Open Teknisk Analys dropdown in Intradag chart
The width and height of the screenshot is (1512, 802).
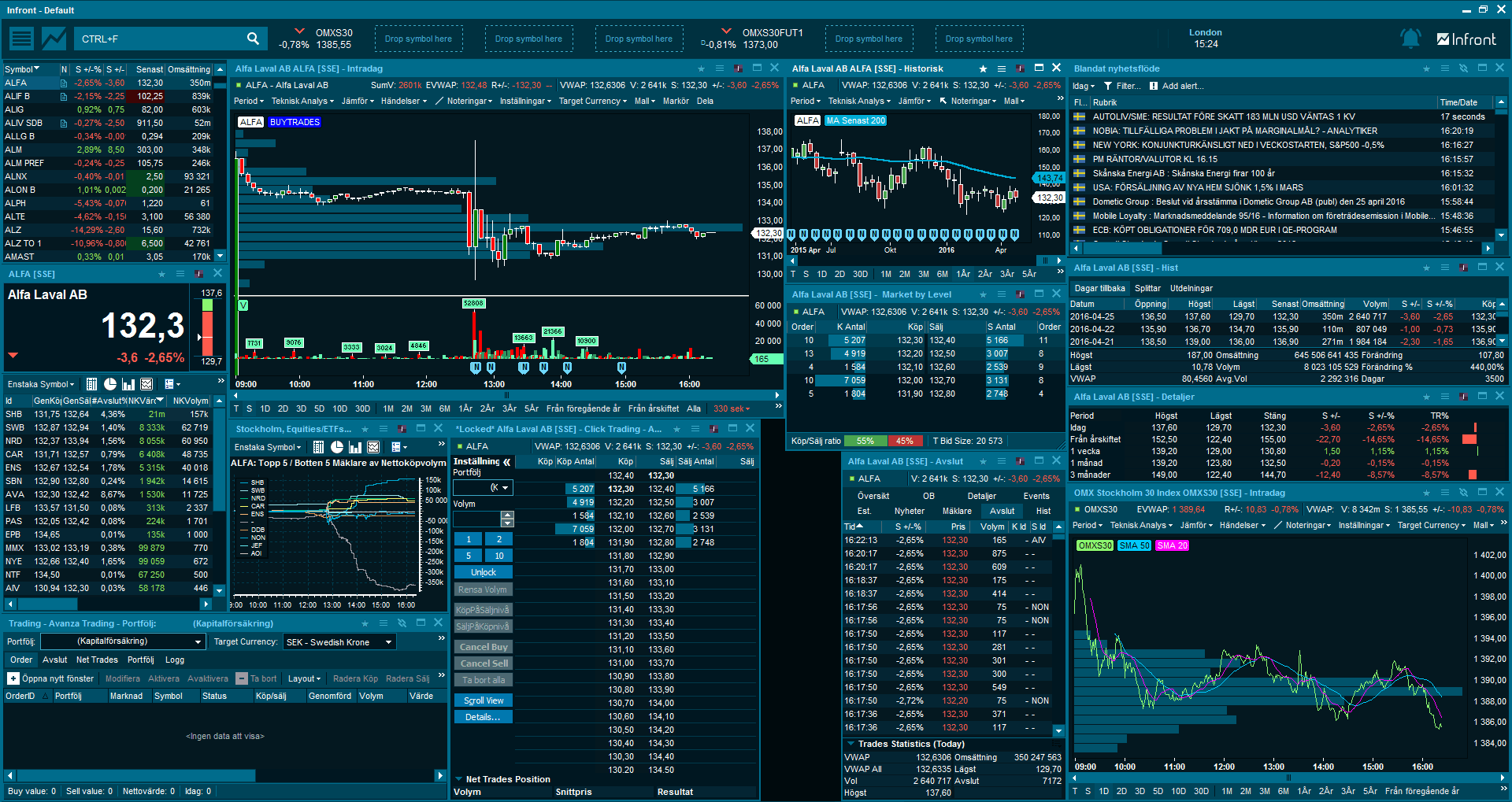302,101
